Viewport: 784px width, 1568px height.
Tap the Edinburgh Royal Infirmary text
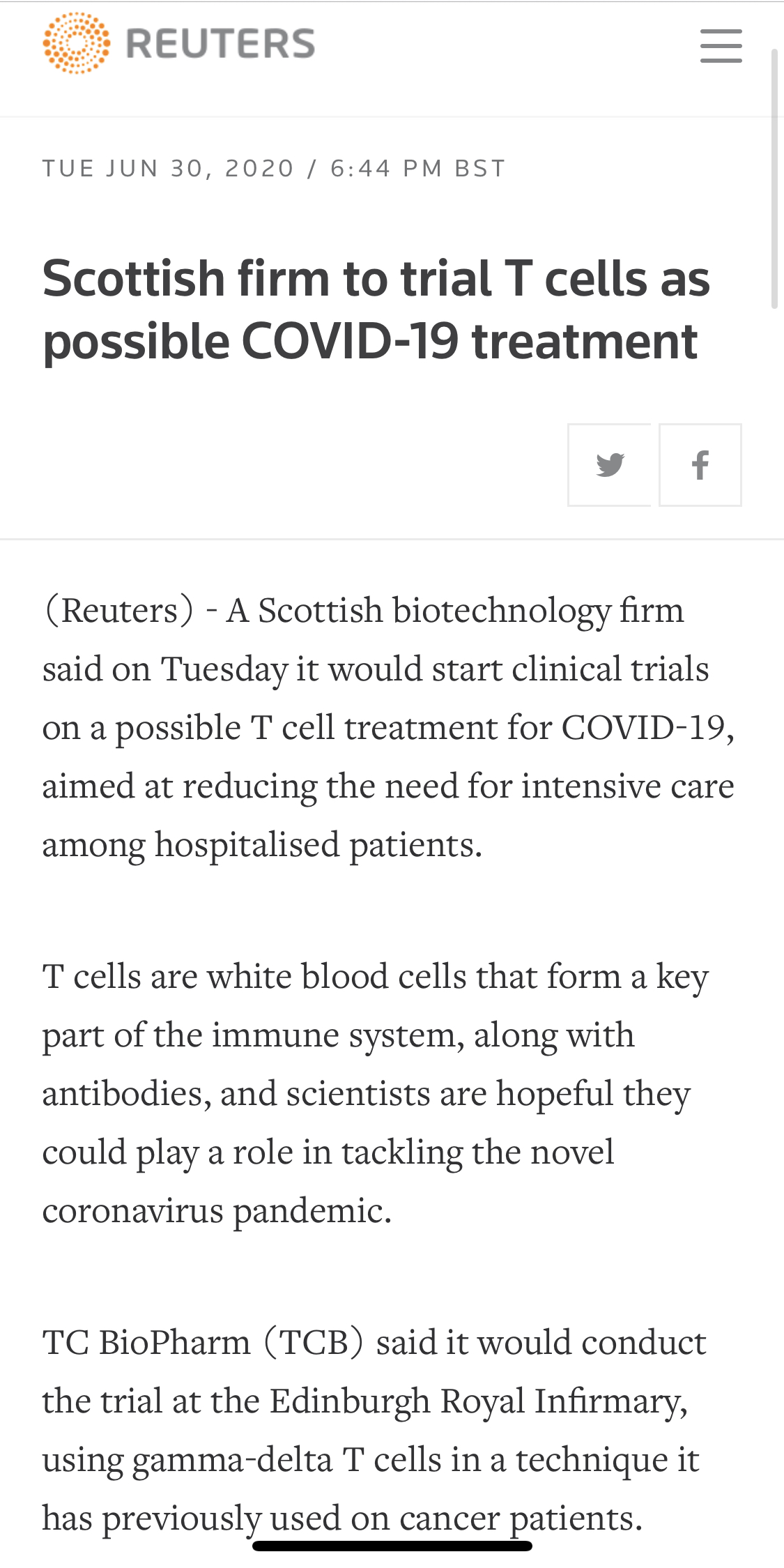(x=478, y=1401)
